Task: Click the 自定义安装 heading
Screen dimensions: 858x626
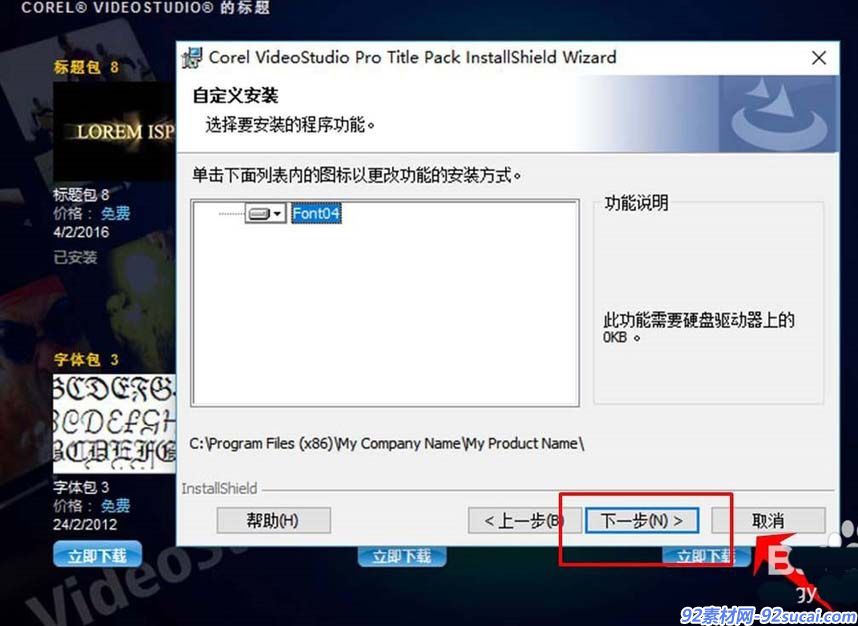Action: [235, 96]
